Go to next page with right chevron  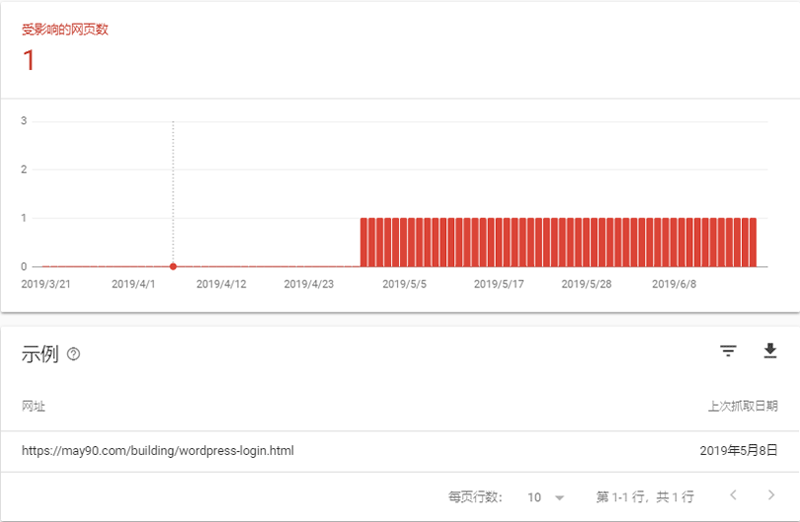[771, 495]
